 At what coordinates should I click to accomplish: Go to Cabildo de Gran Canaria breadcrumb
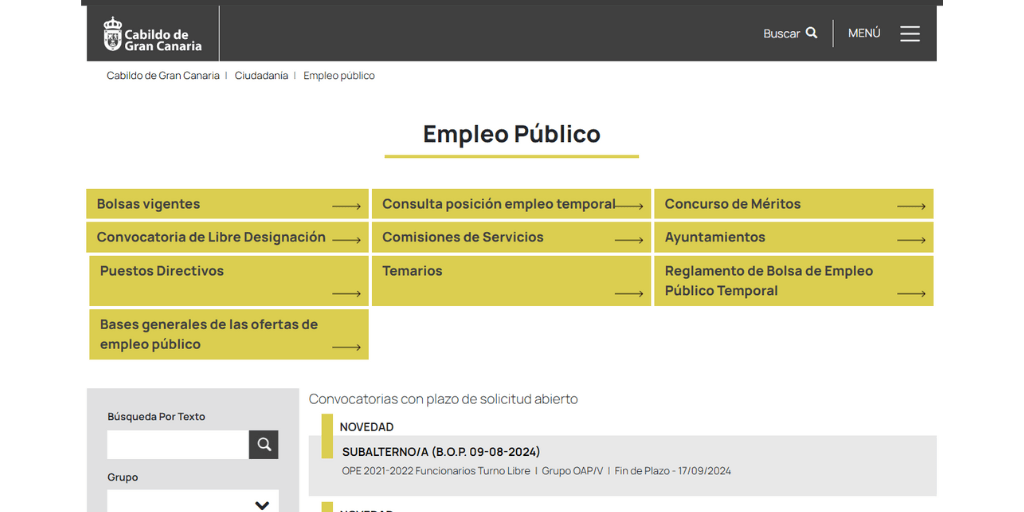coord(163,76)
